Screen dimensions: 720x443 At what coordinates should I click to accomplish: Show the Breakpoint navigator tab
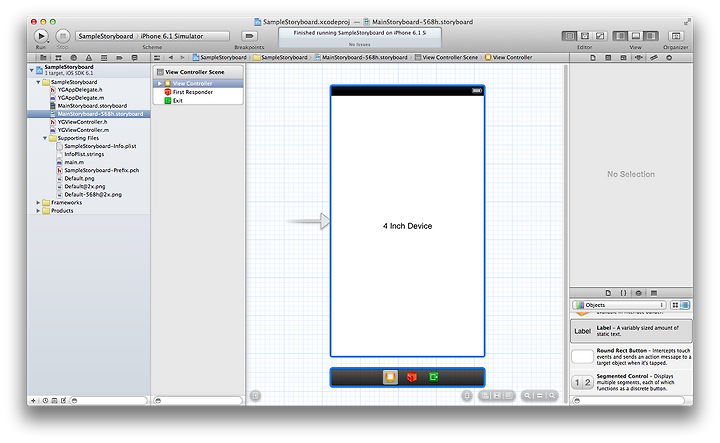click(119, 58)
